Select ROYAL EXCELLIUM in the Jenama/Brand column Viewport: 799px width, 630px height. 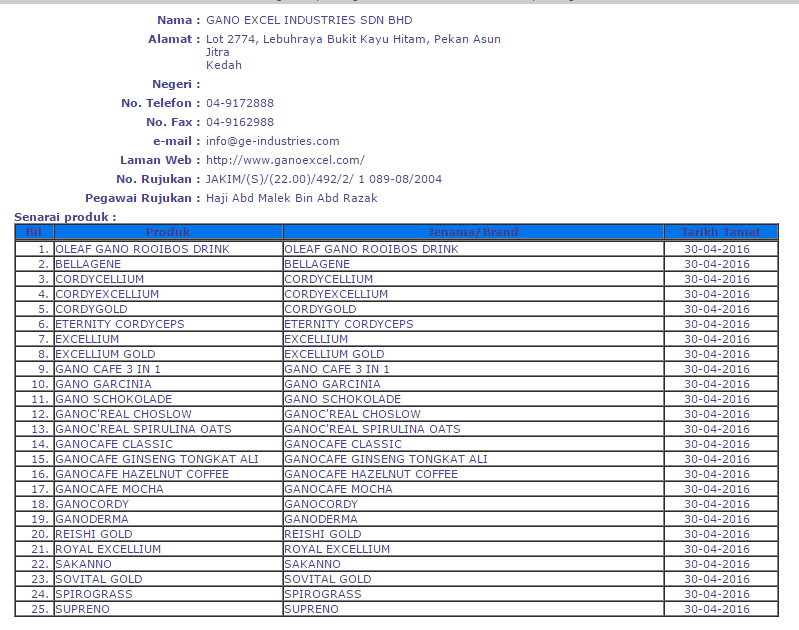[337, 549]
